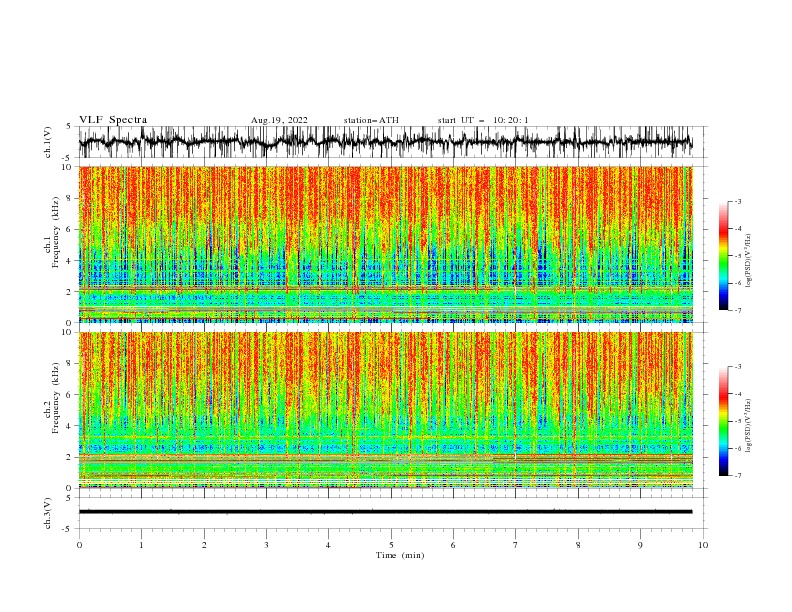Click the log(PSD) label beside ch.2 colorbar

(x=749, y=426)
